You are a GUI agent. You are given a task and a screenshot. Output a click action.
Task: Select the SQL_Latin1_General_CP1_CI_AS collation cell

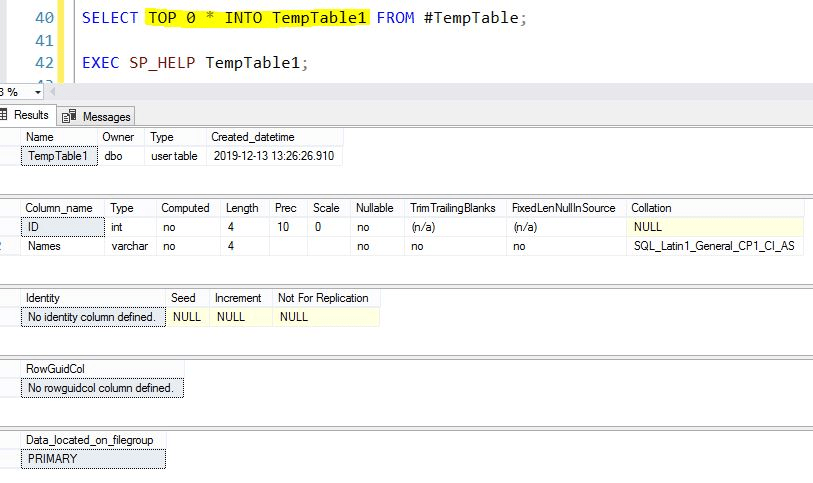click(715, 246)
